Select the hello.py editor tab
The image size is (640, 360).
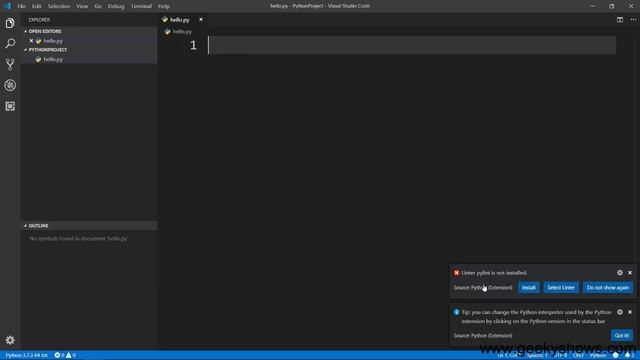click(x=180, y=20)
